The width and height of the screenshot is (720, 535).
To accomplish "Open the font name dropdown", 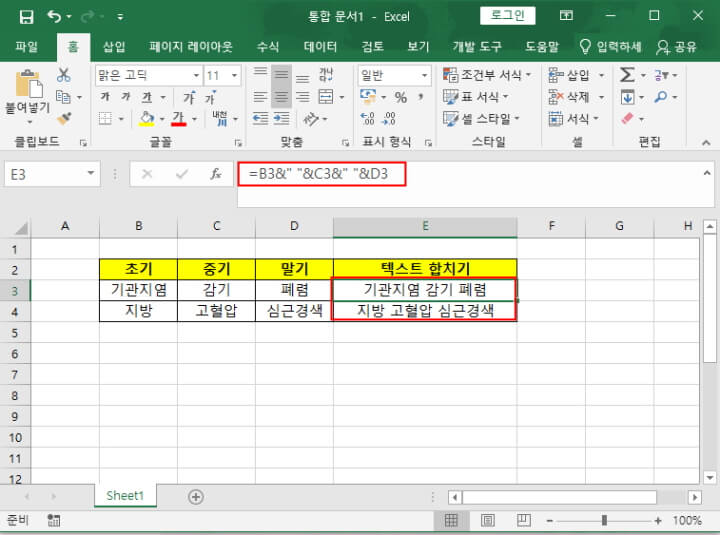I will click(196, 75).
